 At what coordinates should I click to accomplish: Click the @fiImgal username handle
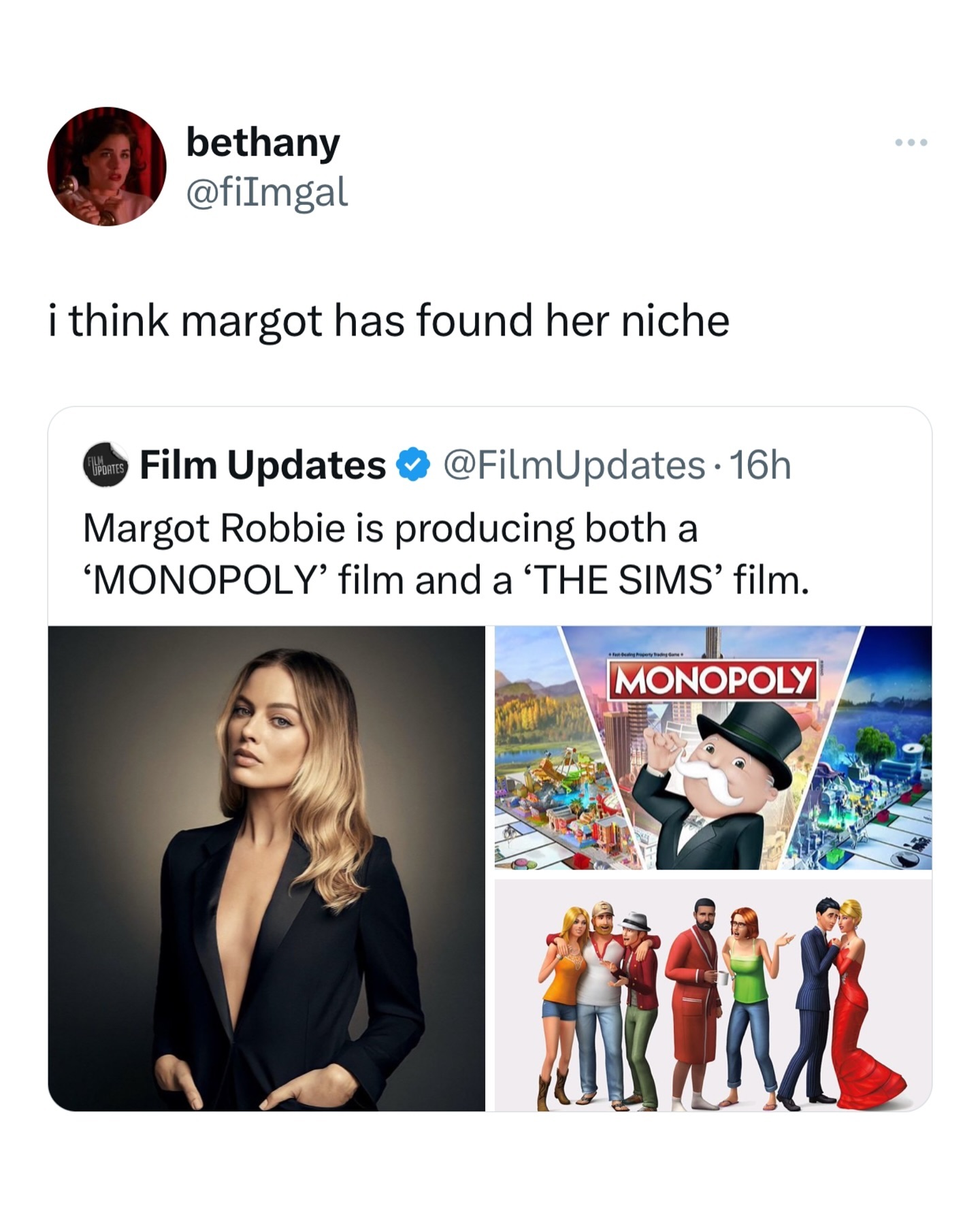click(x=267, y=191)
